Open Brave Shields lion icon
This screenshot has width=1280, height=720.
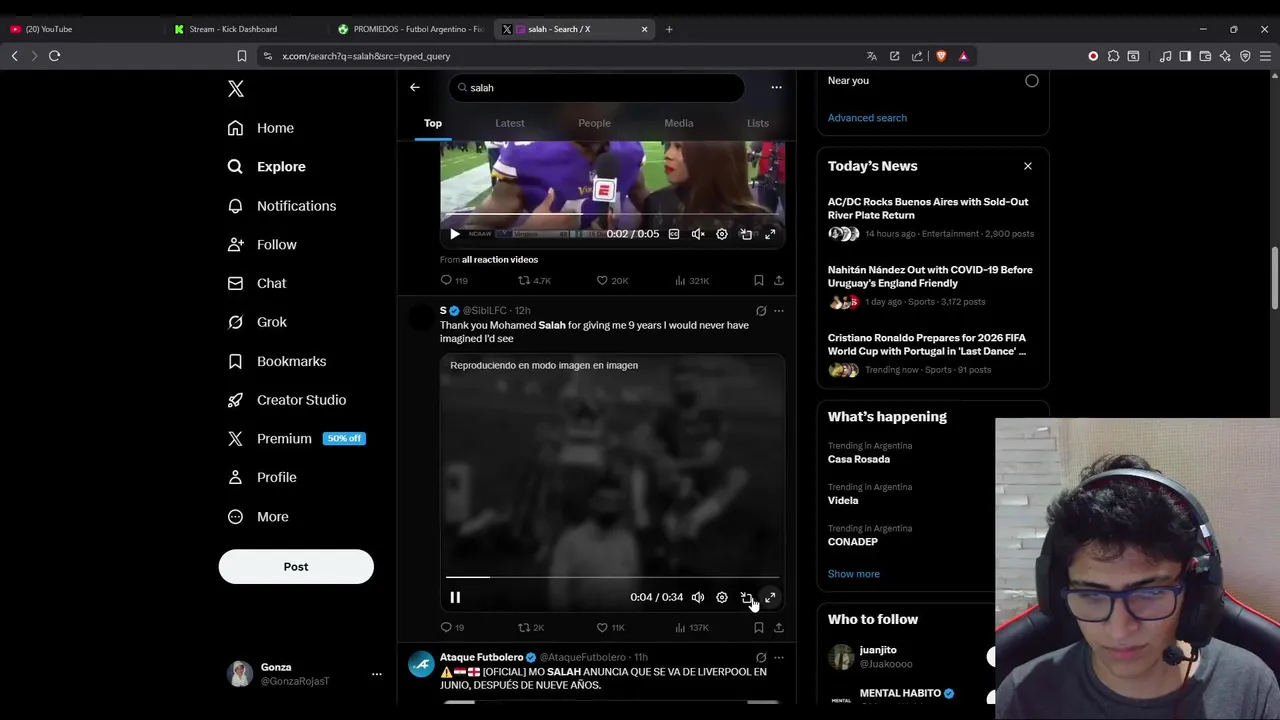pos(941,56)
